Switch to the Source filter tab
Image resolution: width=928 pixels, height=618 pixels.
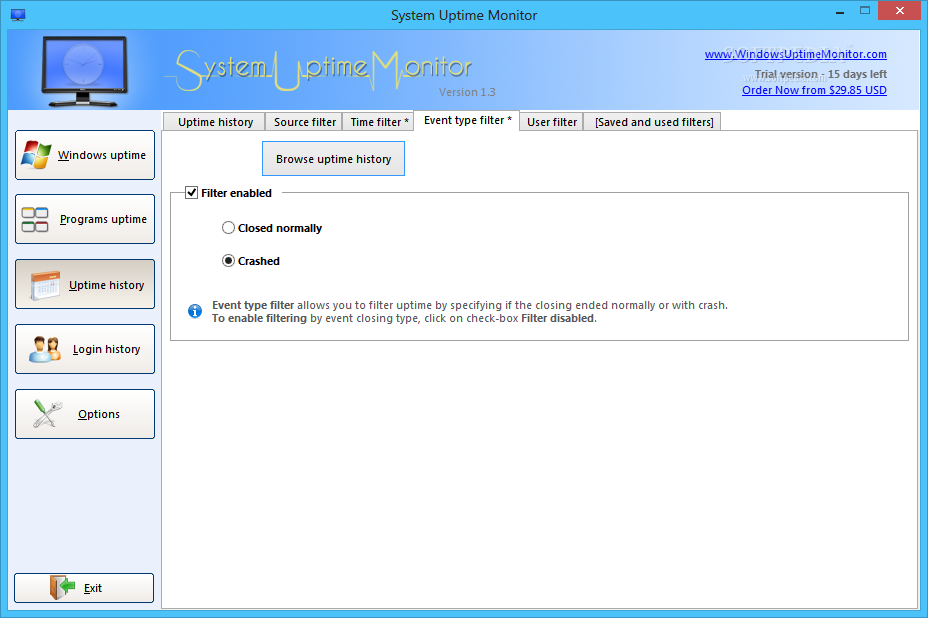pos(304,122)
